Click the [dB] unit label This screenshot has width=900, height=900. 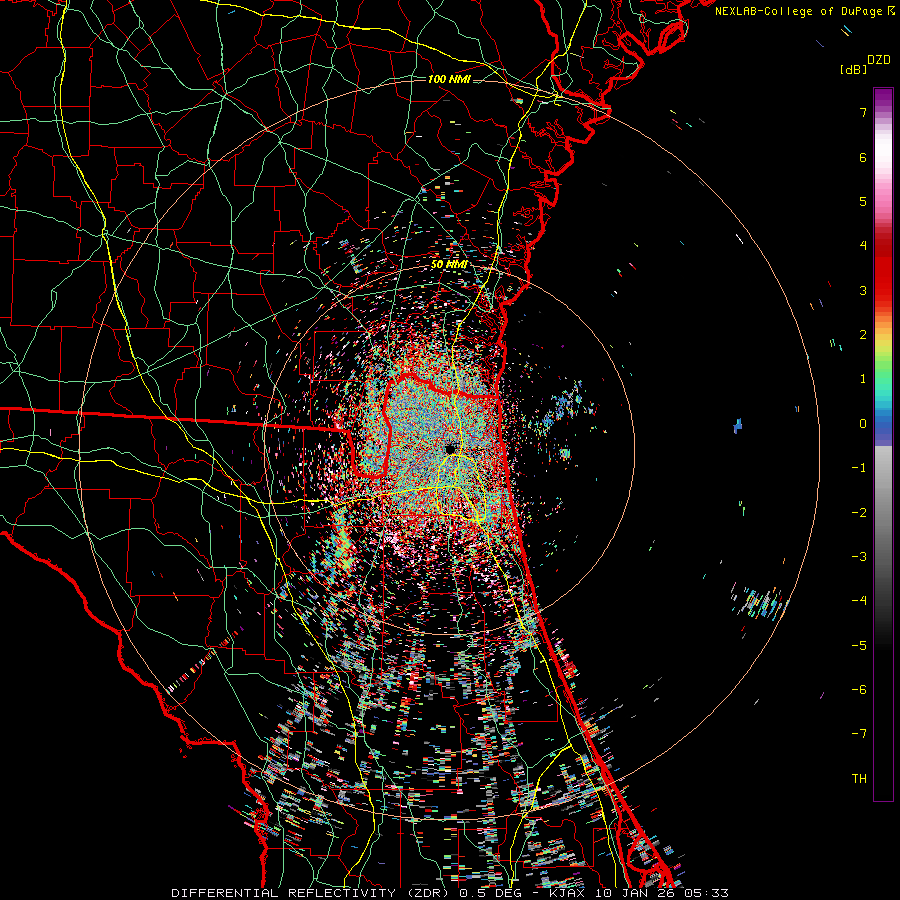(x=853, y=70)
